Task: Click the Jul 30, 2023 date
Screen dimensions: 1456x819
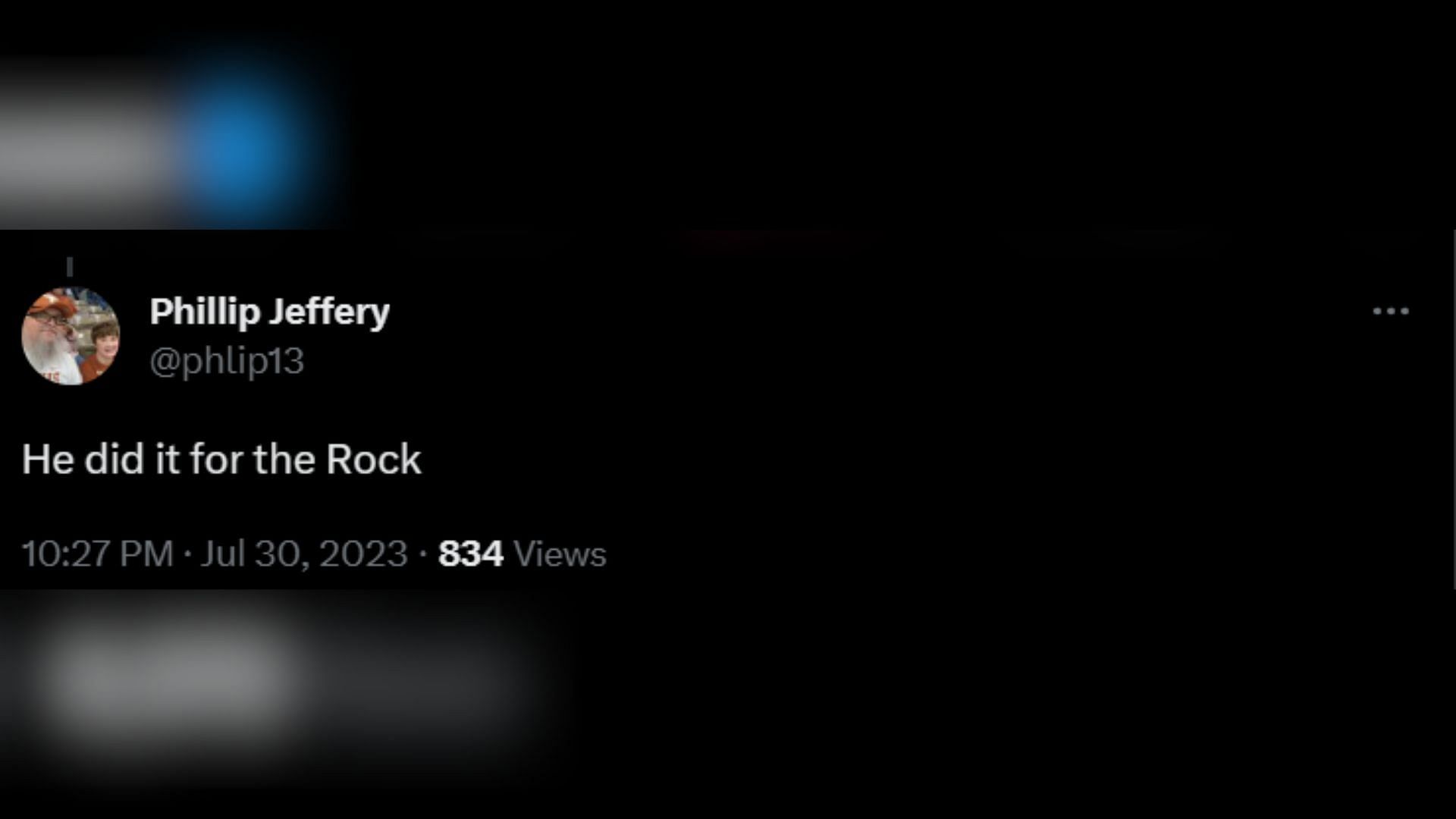Action: point(304,554)
